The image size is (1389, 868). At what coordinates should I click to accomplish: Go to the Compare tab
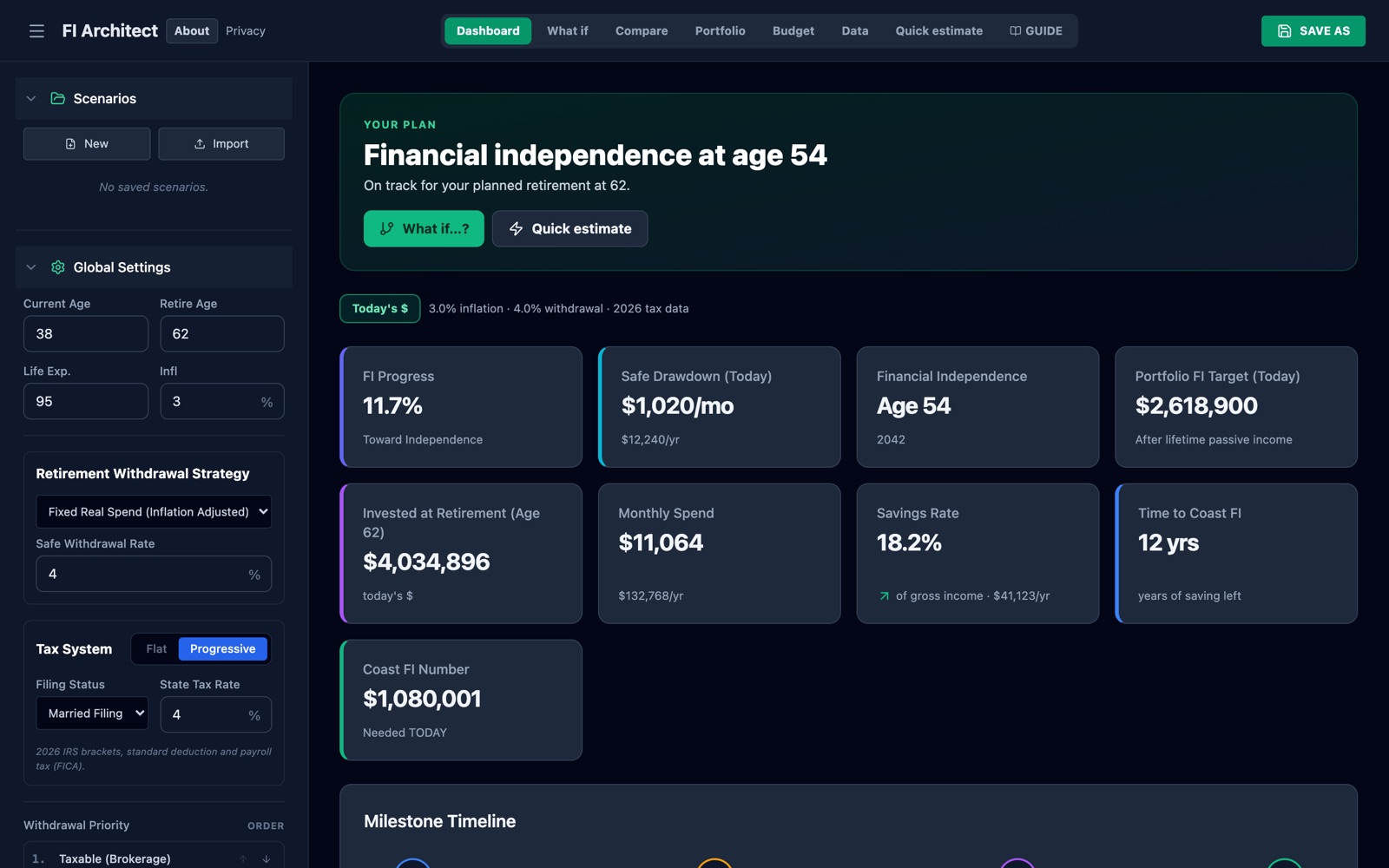point(642,31)
